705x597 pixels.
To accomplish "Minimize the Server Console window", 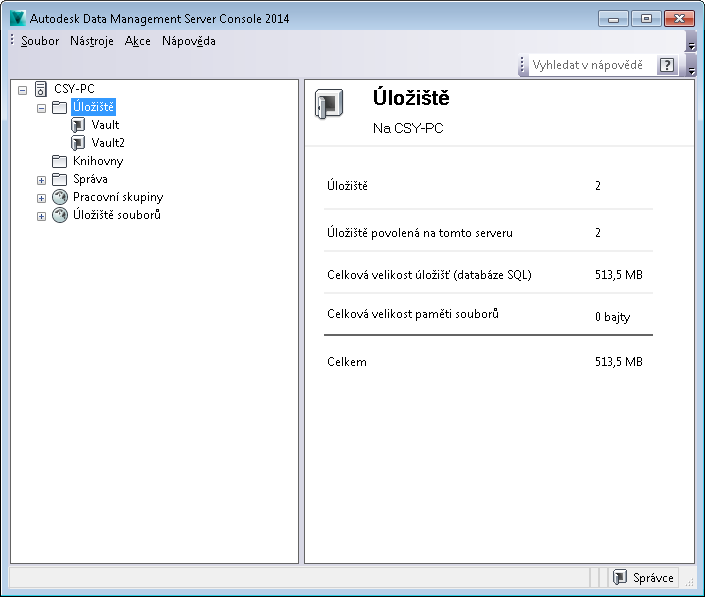I will click(613, 19).
